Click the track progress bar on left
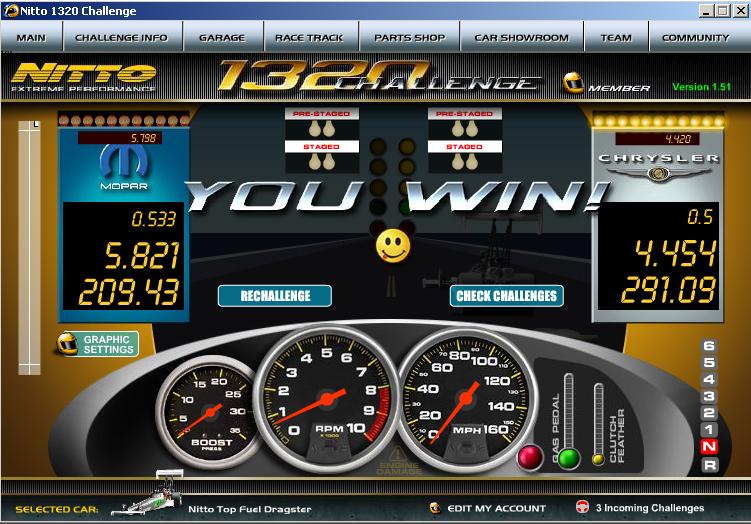The height and width of the screenshot is (524, 751). click(x=29, y=248)
